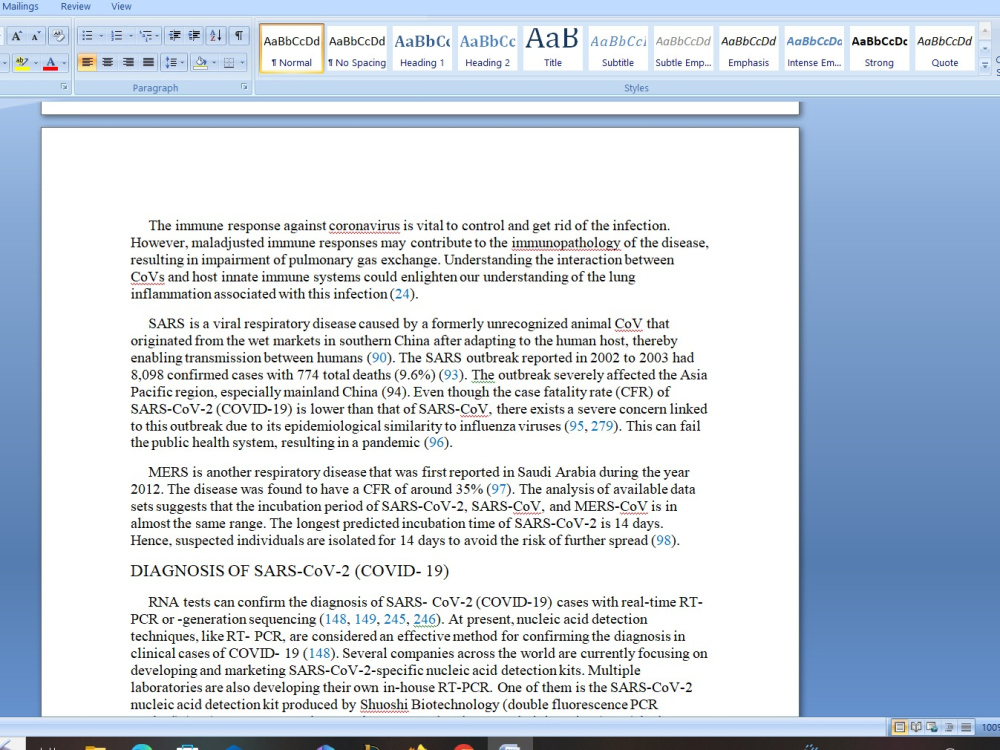The height and width of the screenshot is (750, 1000).
Task: Open the Paragraph dialog launcher
Action: [244, 87]
